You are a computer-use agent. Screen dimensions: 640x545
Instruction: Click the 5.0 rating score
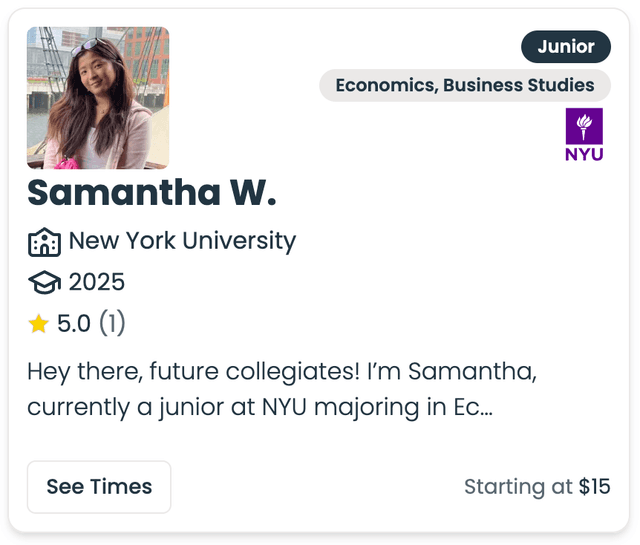point(74,323)
